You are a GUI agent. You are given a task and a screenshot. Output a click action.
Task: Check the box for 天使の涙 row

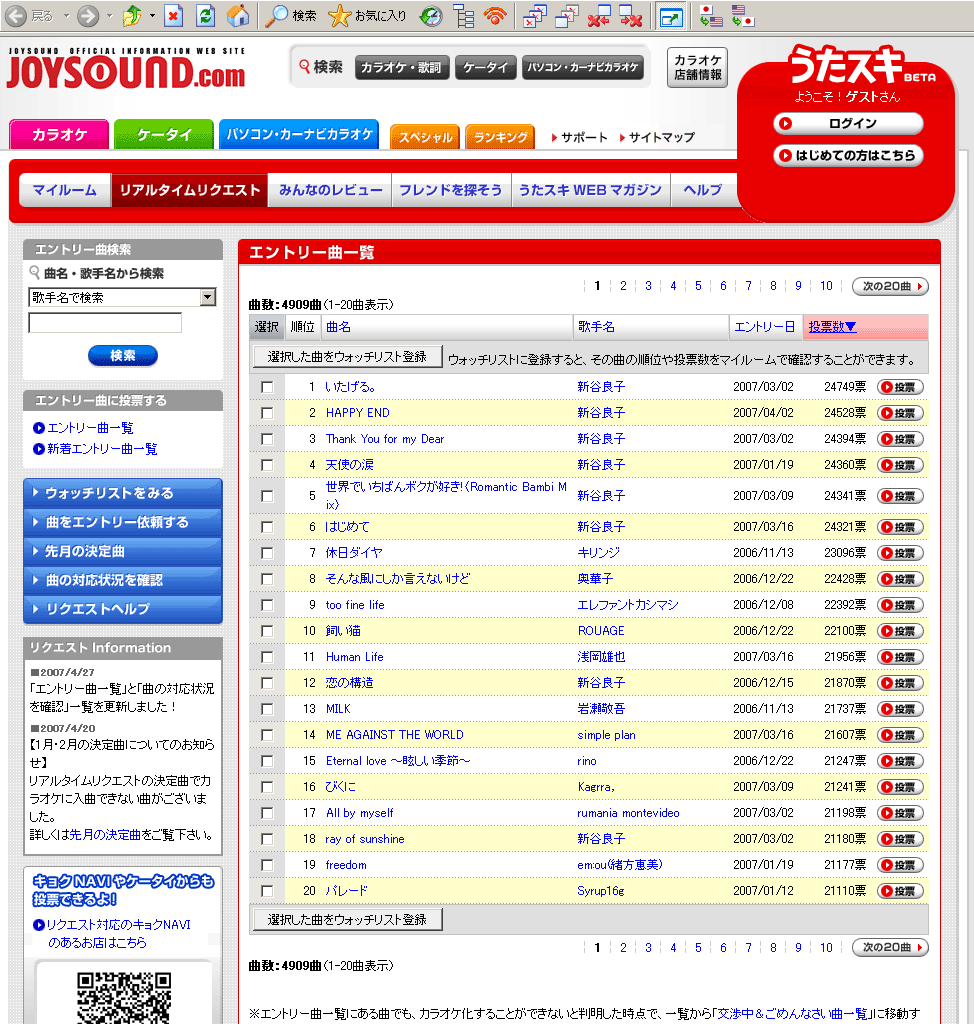267,466
